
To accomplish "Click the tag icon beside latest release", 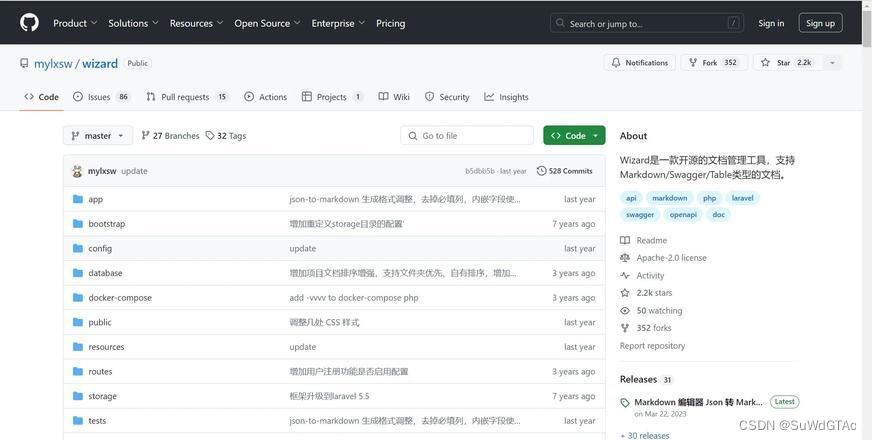I will (625, 402).
